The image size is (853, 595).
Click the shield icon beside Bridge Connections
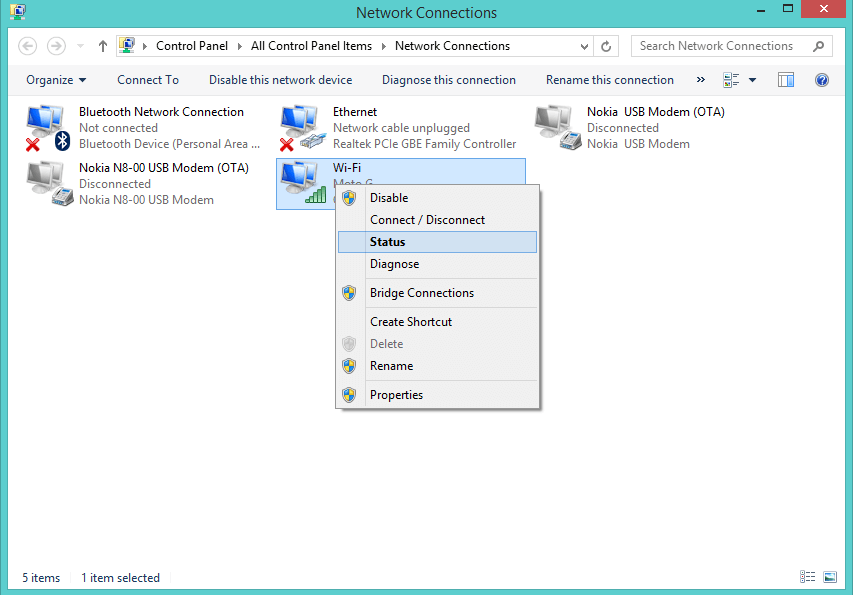tap(348, 293)
